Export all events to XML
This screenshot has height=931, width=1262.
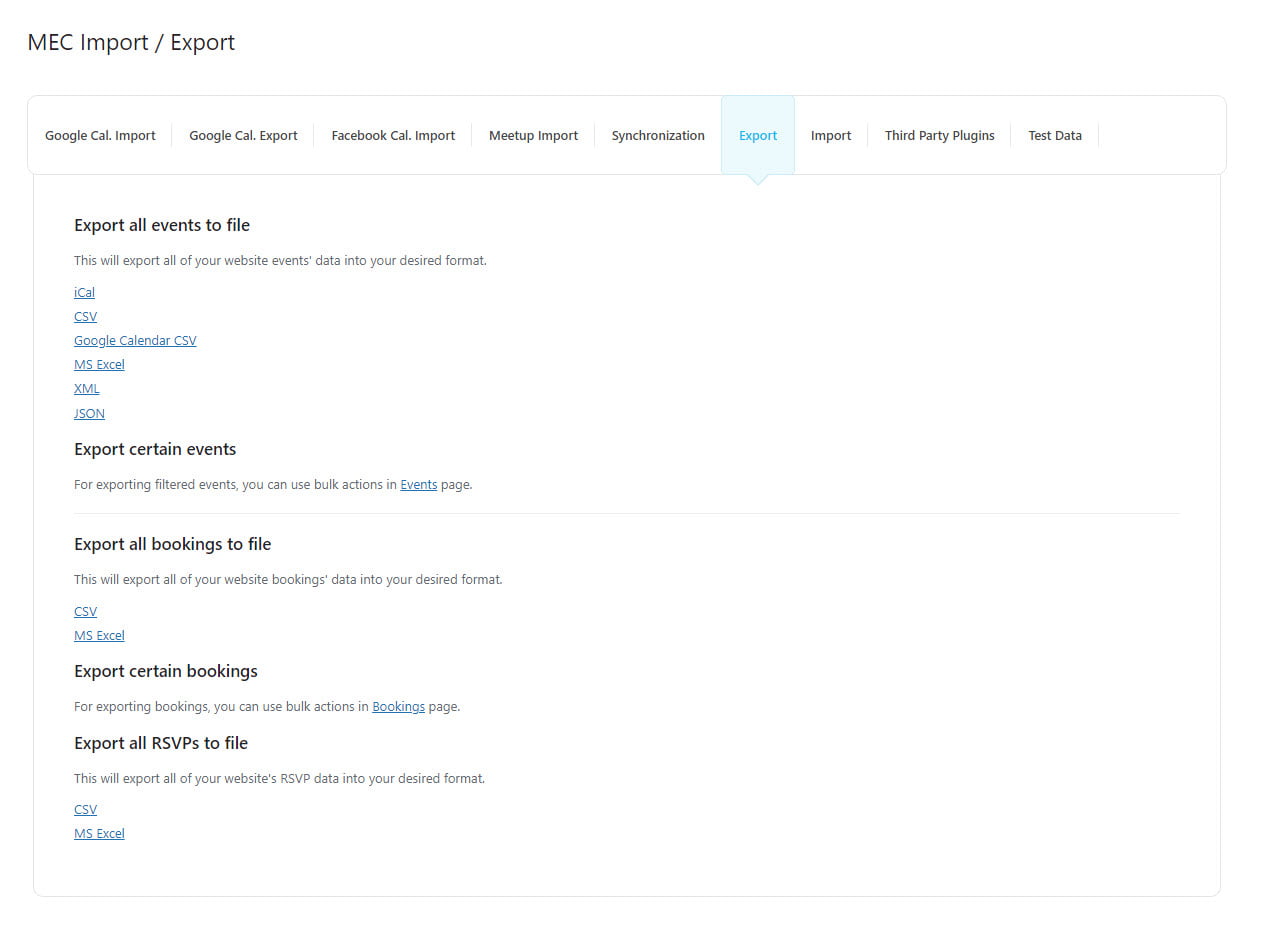(x=87, y=389)
